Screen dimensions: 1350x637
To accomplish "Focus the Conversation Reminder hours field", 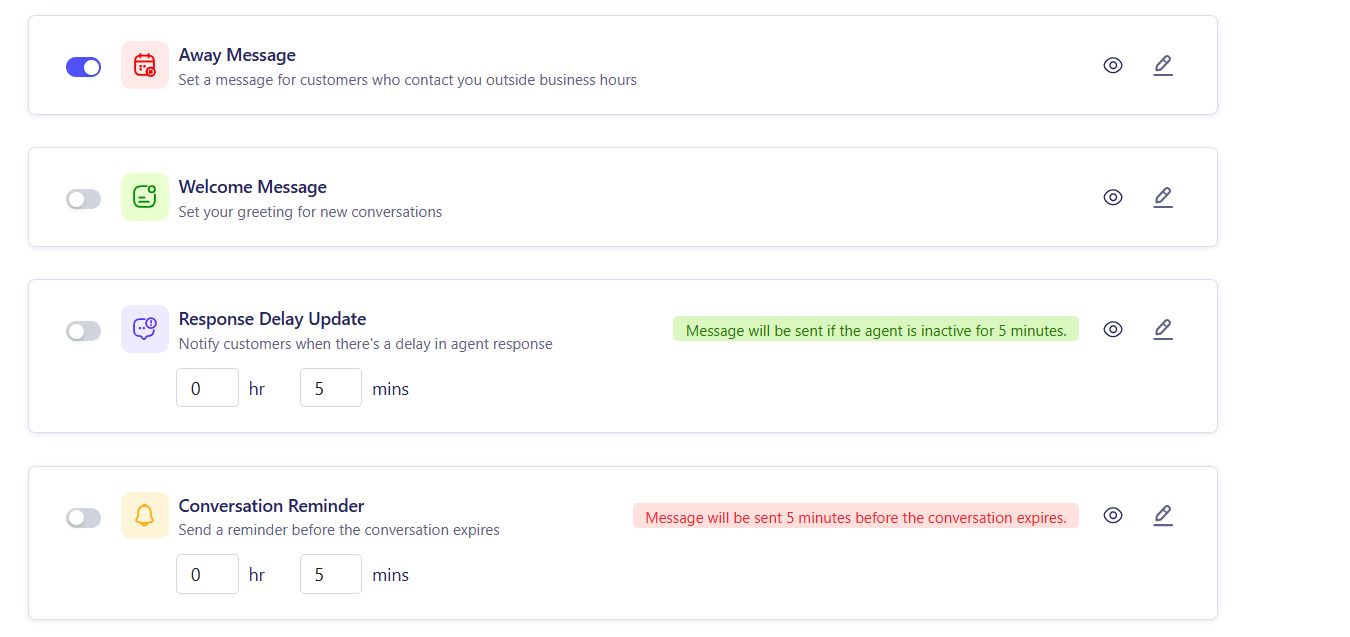I will tap(207, 575).
